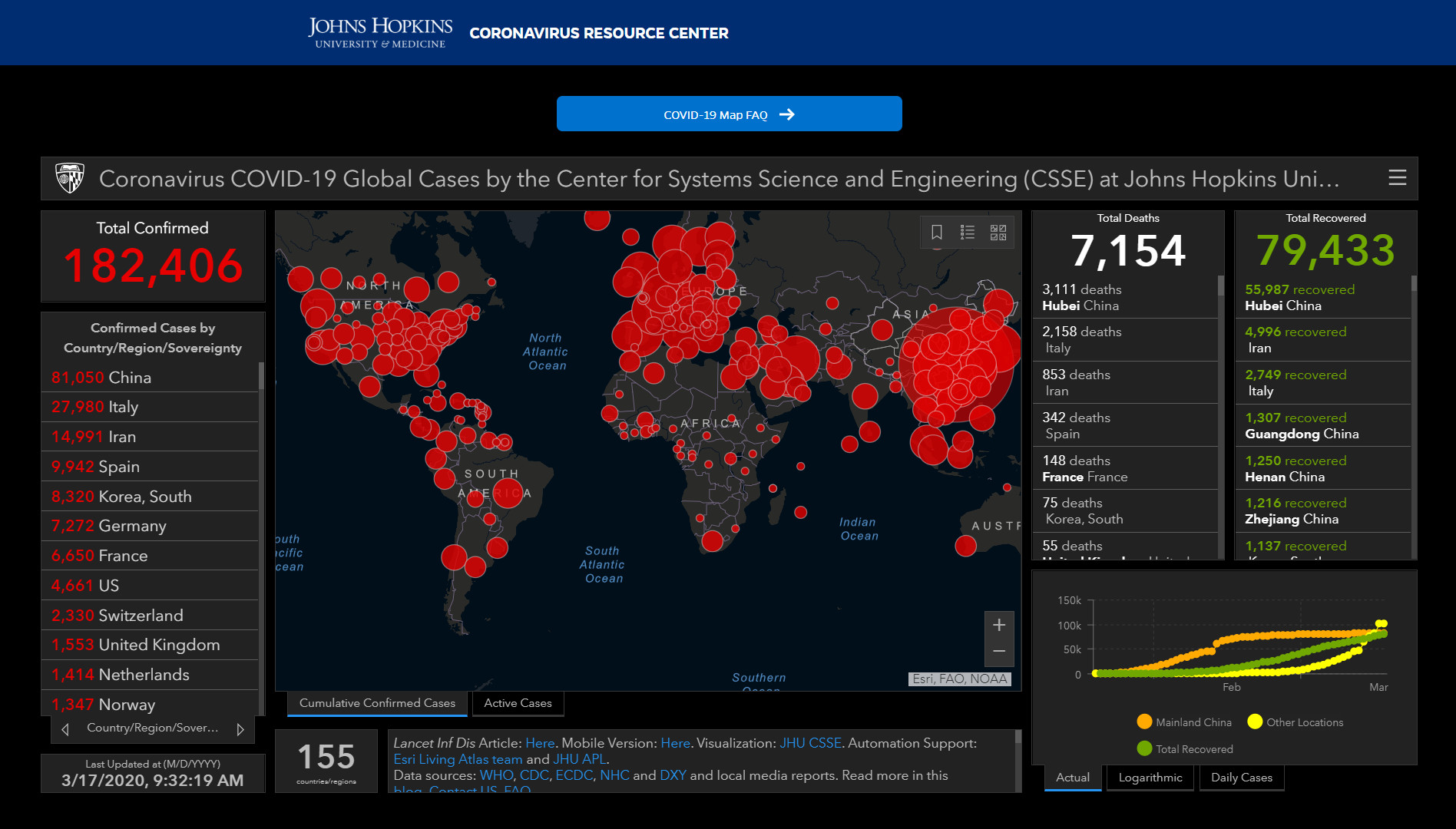Viewport: 1456px width, 829px height.
Task: Select Iran 4,996 recovered entry
Action: click(x=1323, y=340)
